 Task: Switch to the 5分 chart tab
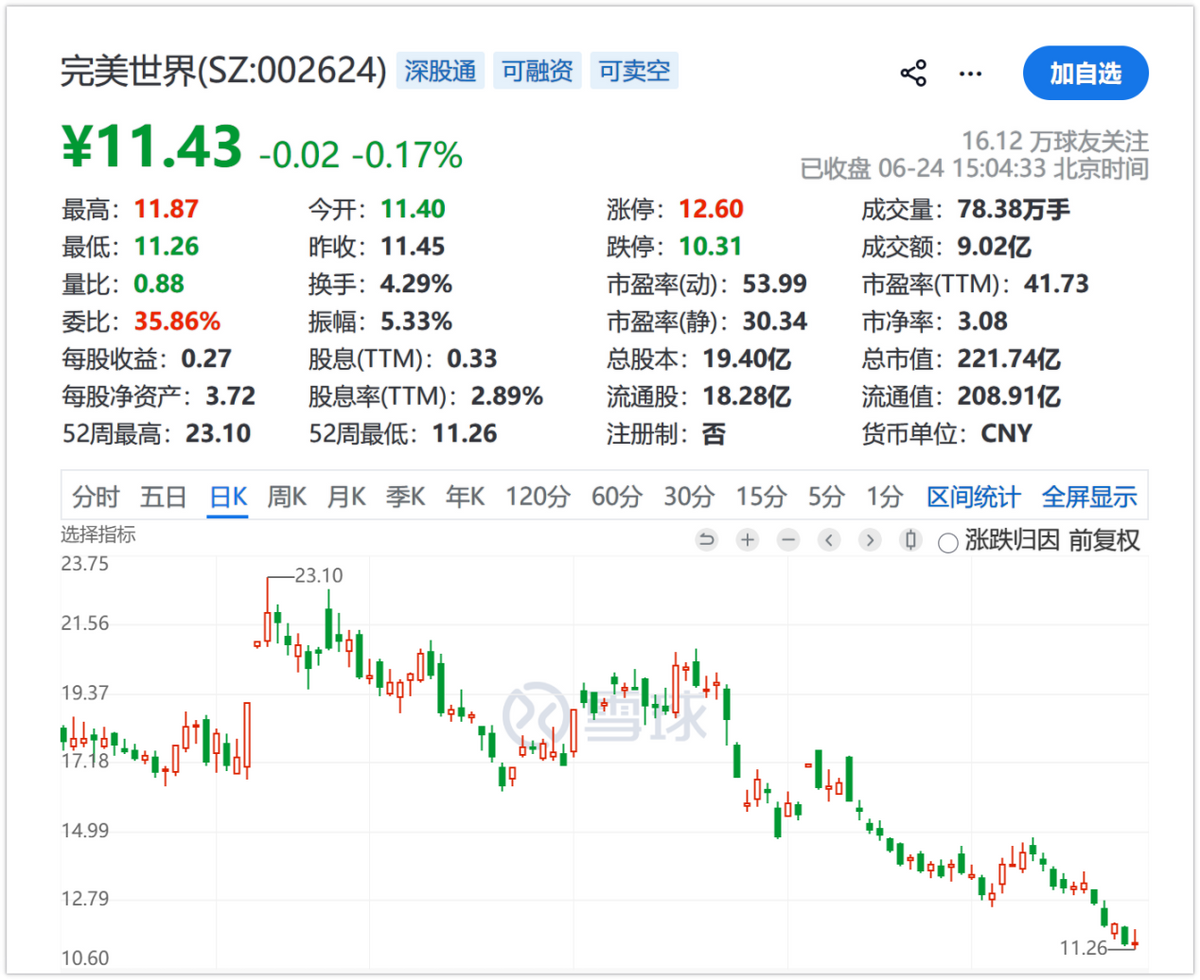[826, 496]
